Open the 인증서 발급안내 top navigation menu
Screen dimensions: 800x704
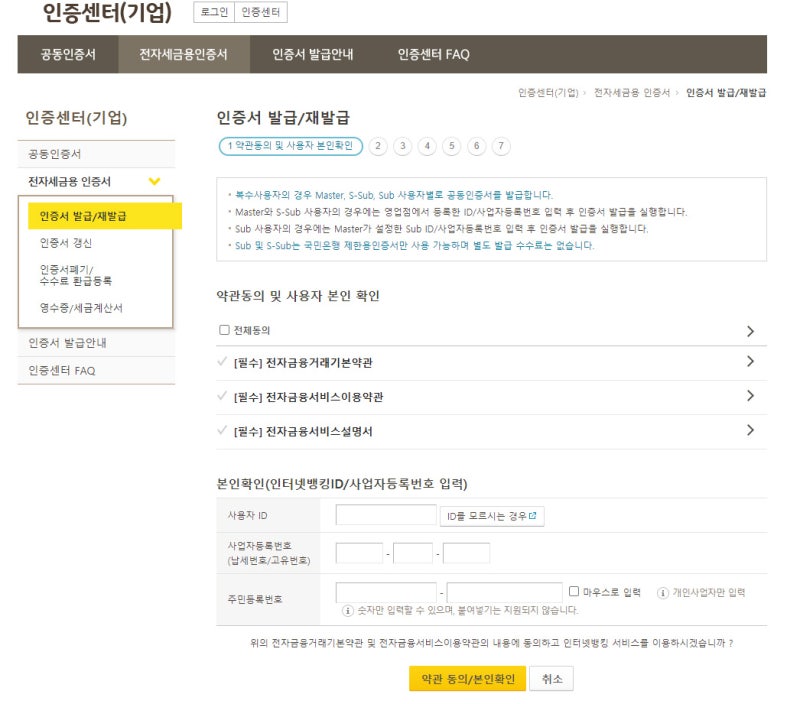(x=313, y=54)
